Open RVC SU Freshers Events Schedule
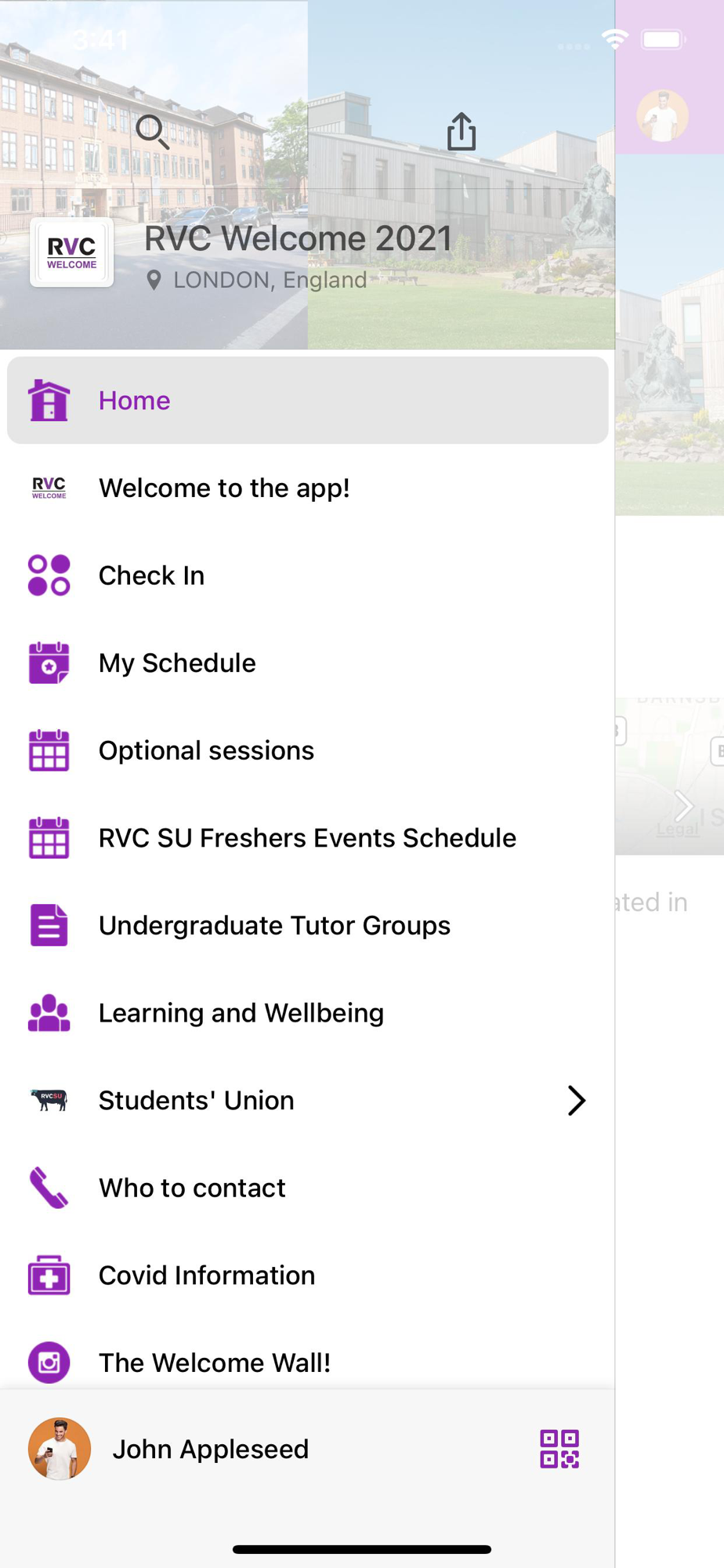This screenshot has height=1568, width=724. pos(307,838)
